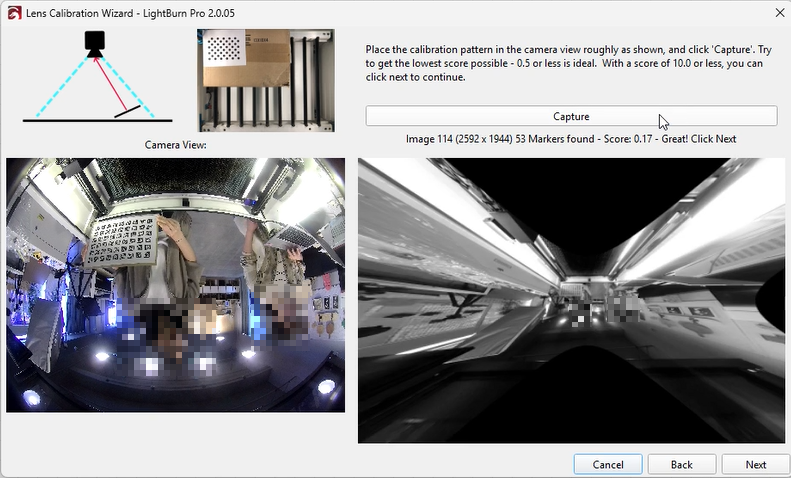Viewport: 791px width, 478px height.
Task: Click the score status text below Capture
Action: (x=571, y=139)
